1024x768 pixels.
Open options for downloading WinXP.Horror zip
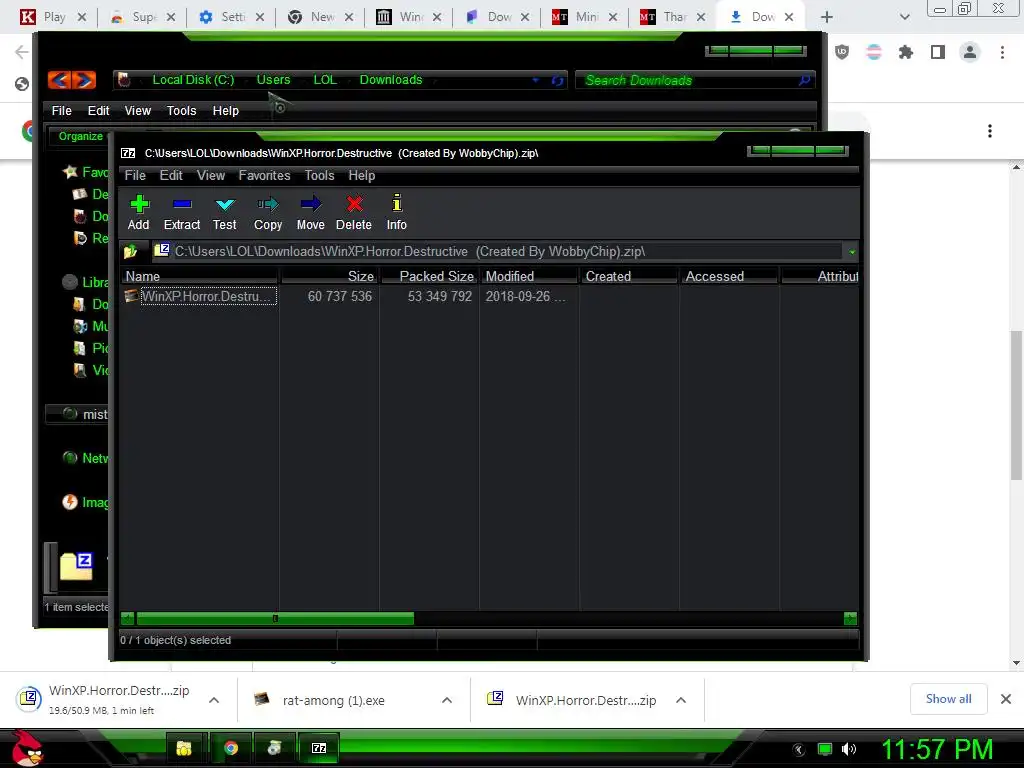[214, 700]
